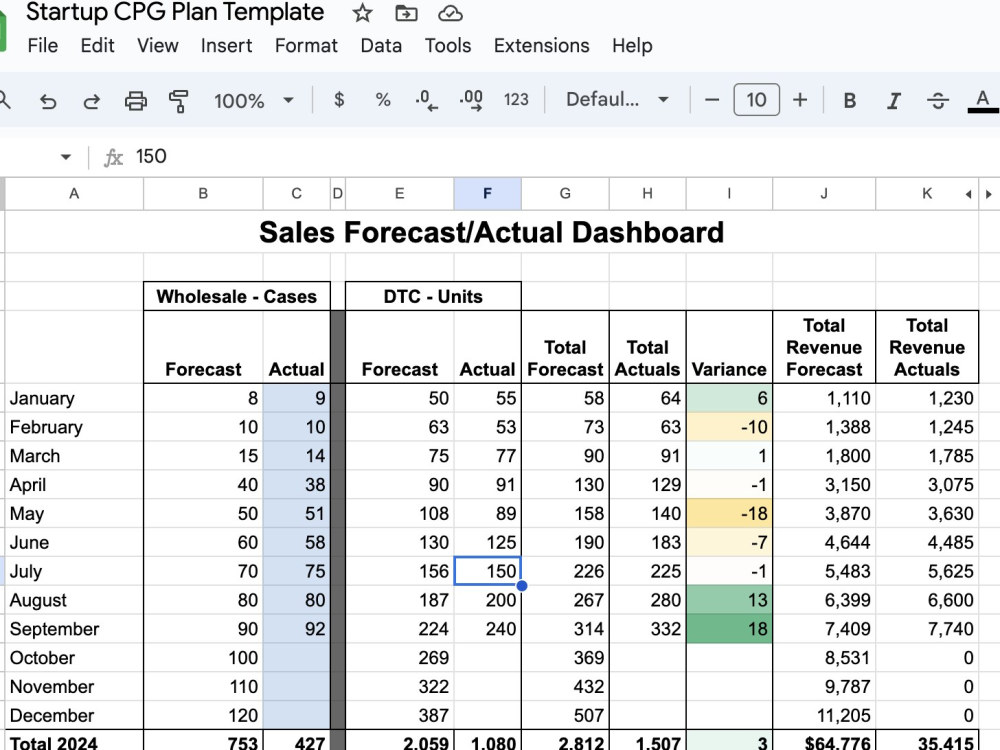Viewport: 1000px width, 750px height.
Task: Select column A header
Action: 74,194
